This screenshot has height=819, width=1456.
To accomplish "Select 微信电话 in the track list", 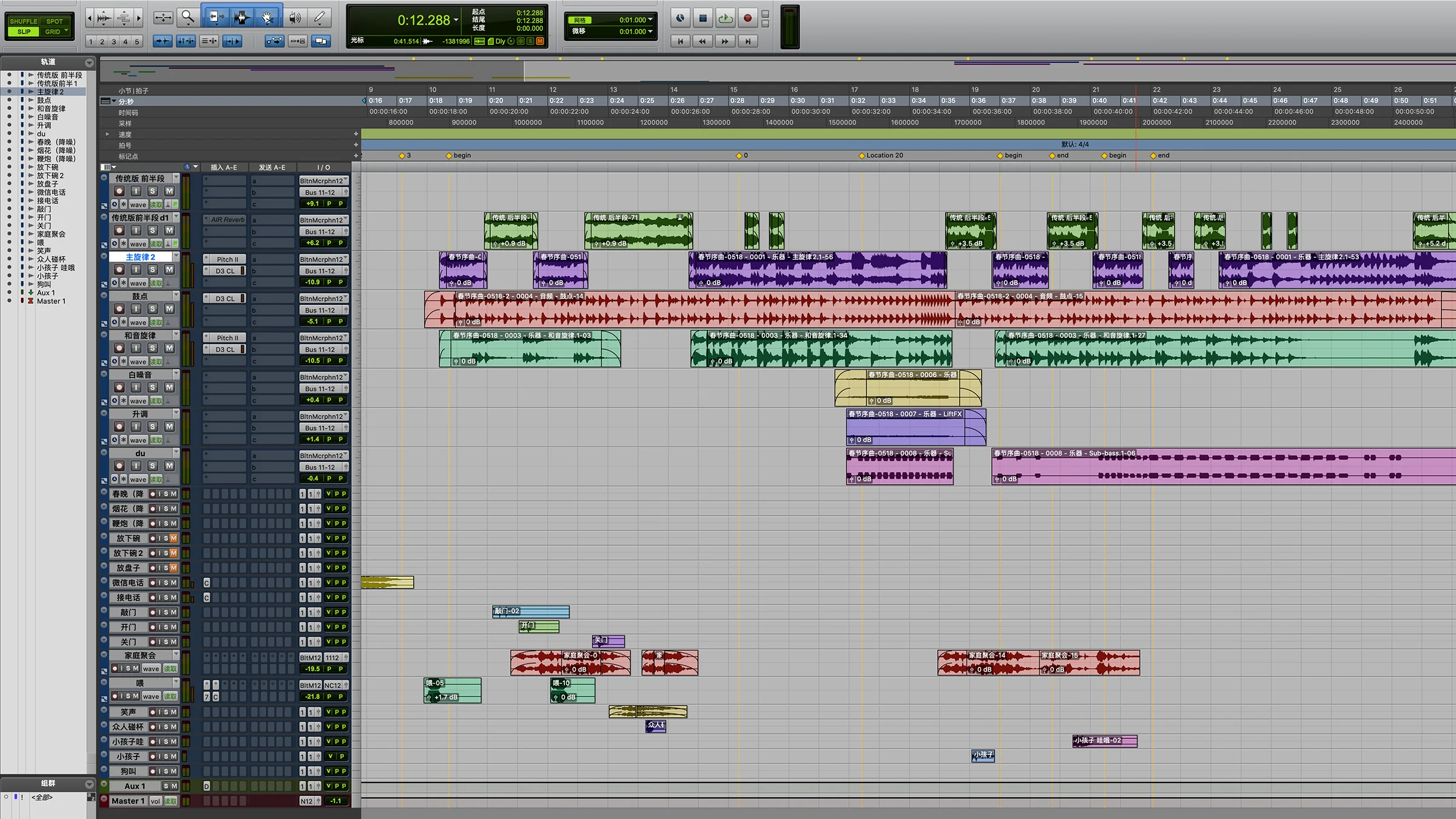I will [51, 192].
